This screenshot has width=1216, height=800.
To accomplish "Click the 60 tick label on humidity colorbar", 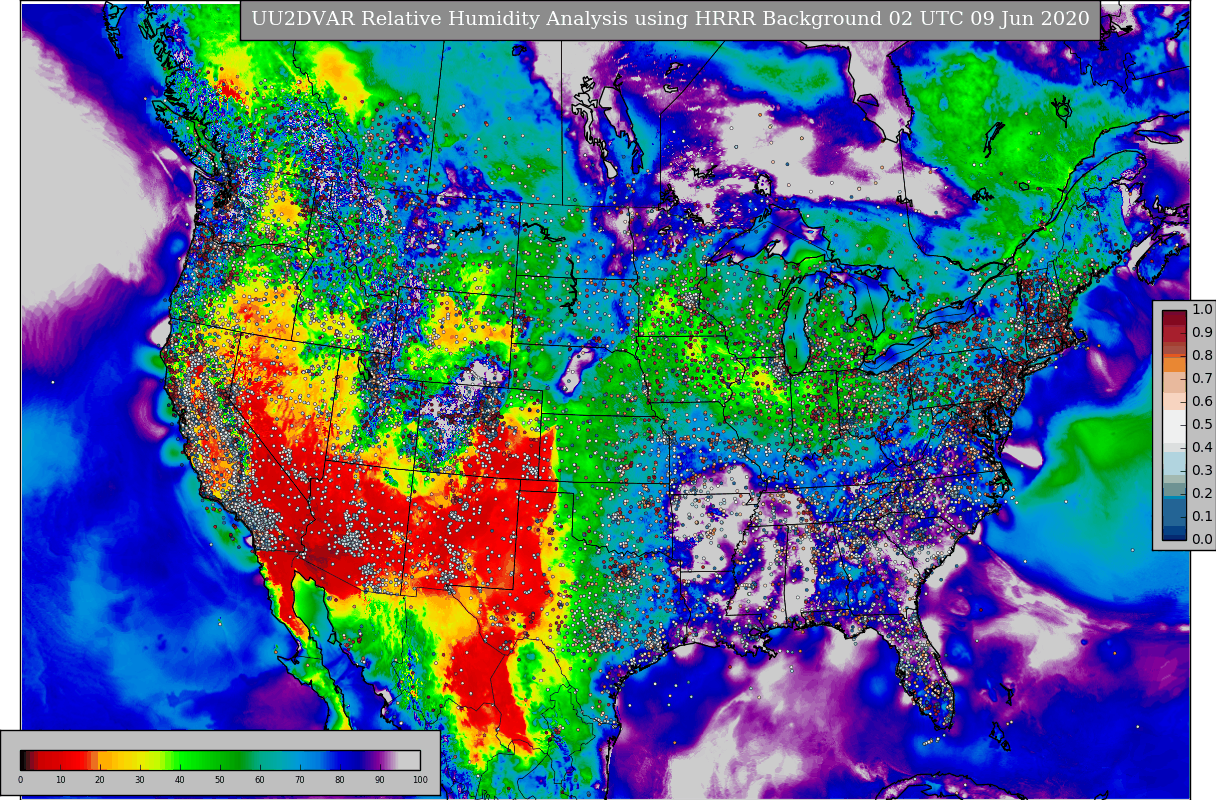I will pos(260,780).
